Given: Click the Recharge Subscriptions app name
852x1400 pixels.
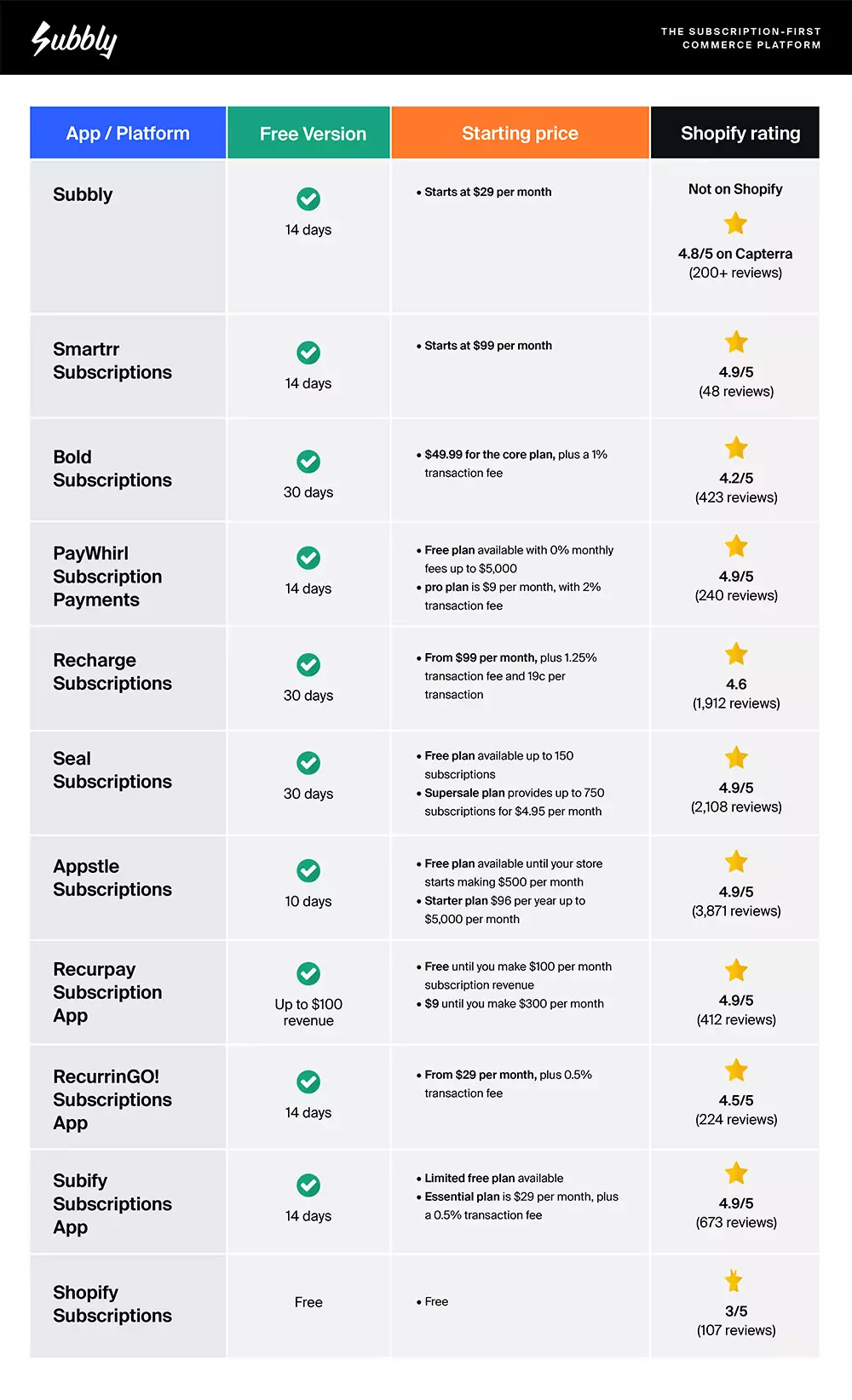Looking at the screenshot, I should coord(112,672).
